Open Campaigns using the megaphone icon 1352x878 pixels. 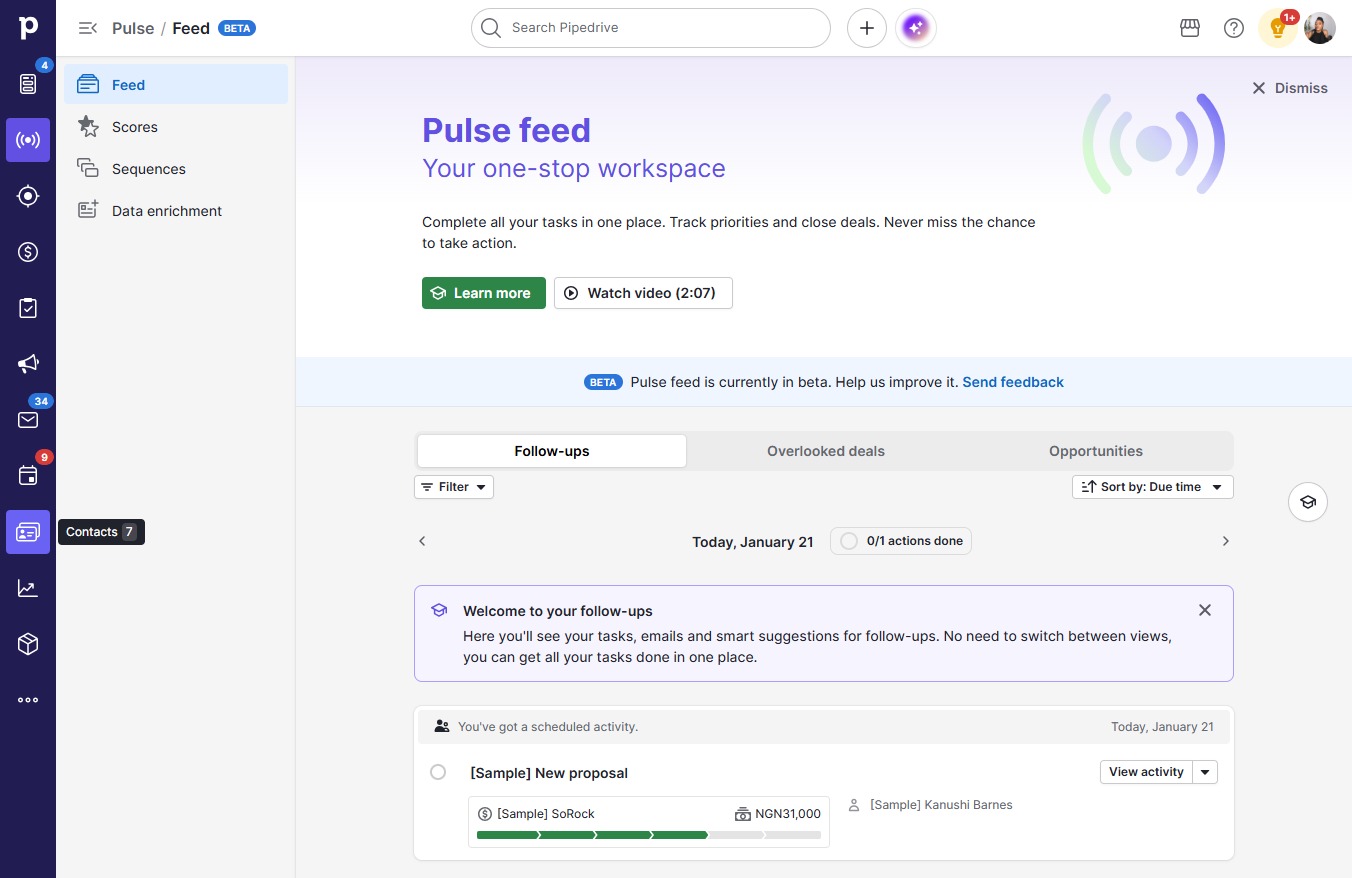pyautogui.click(x=28, y=364)
